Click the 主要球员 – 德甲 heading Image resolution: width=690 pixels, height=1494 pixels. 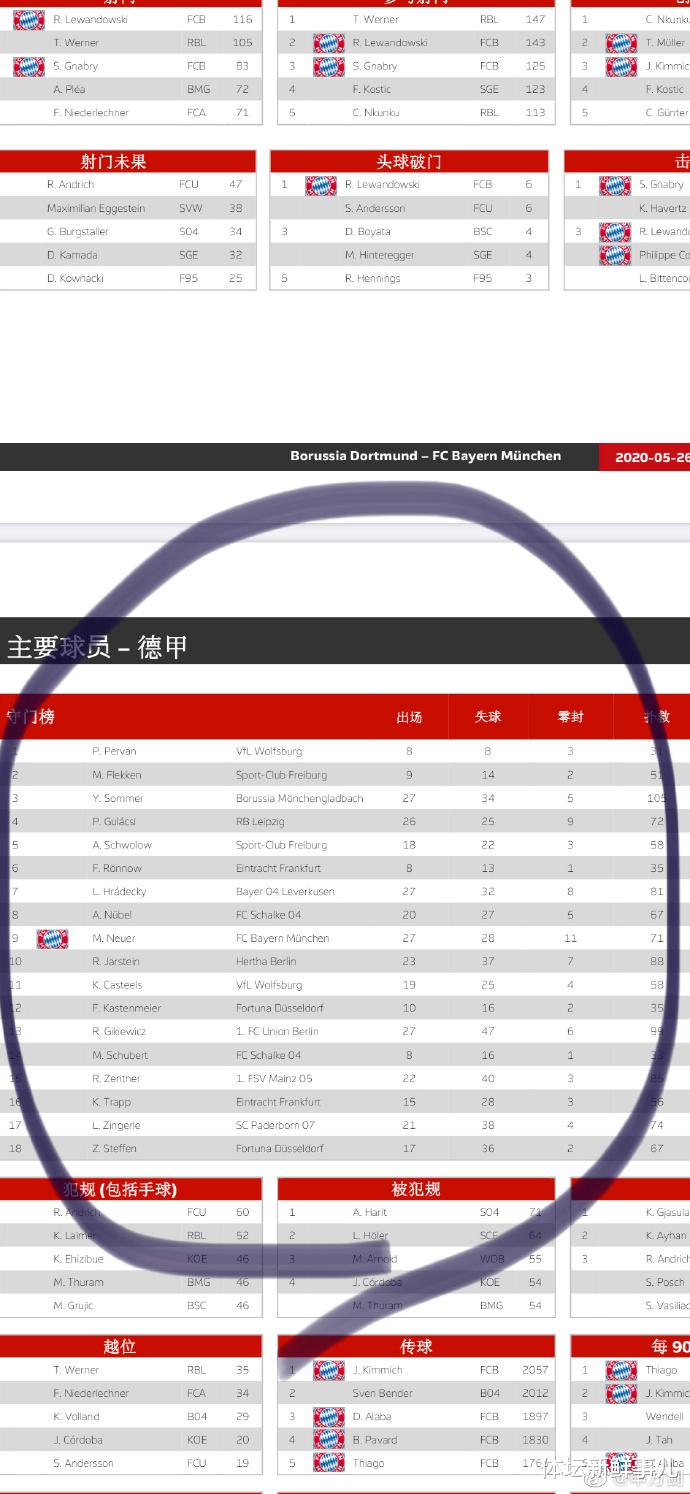97,647
